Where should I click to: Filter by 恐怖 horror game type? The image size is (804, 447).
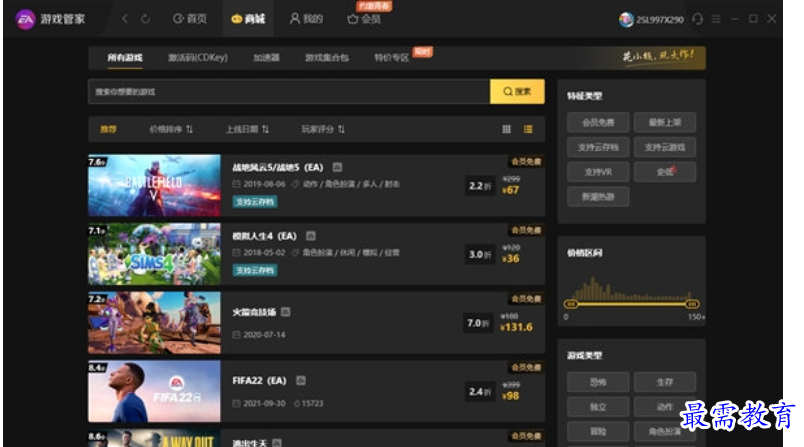pyautogui.click(x=598, y=382)
